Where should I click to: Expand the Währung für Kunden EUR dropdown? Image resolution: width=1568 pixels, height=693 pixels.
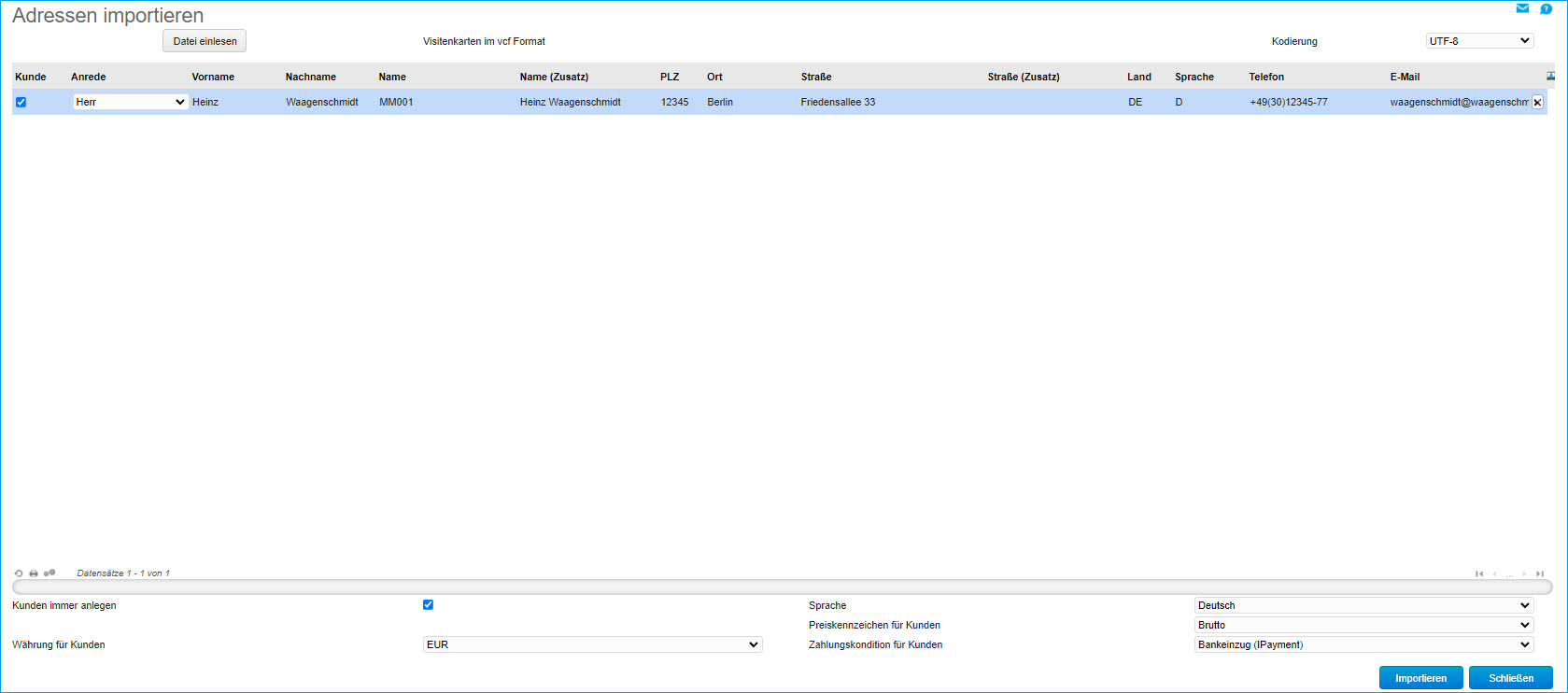[x=592, y=644]
